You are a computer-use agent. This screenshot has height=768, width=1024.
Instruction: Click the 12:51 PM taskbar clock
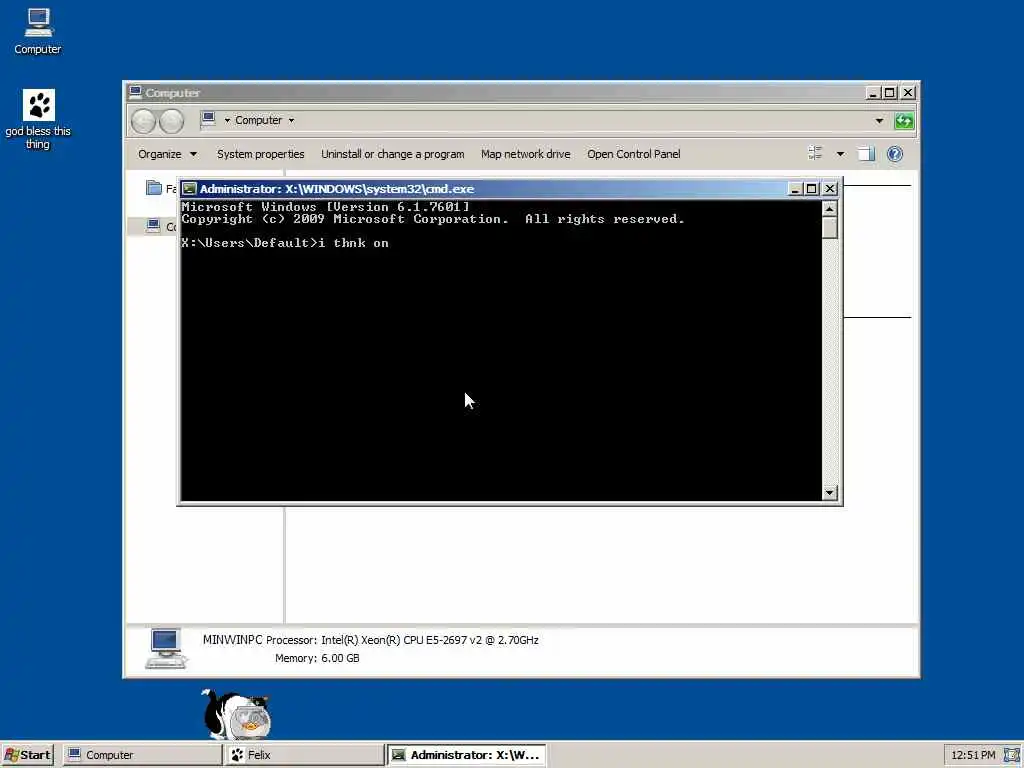click(x=973, y=755)
